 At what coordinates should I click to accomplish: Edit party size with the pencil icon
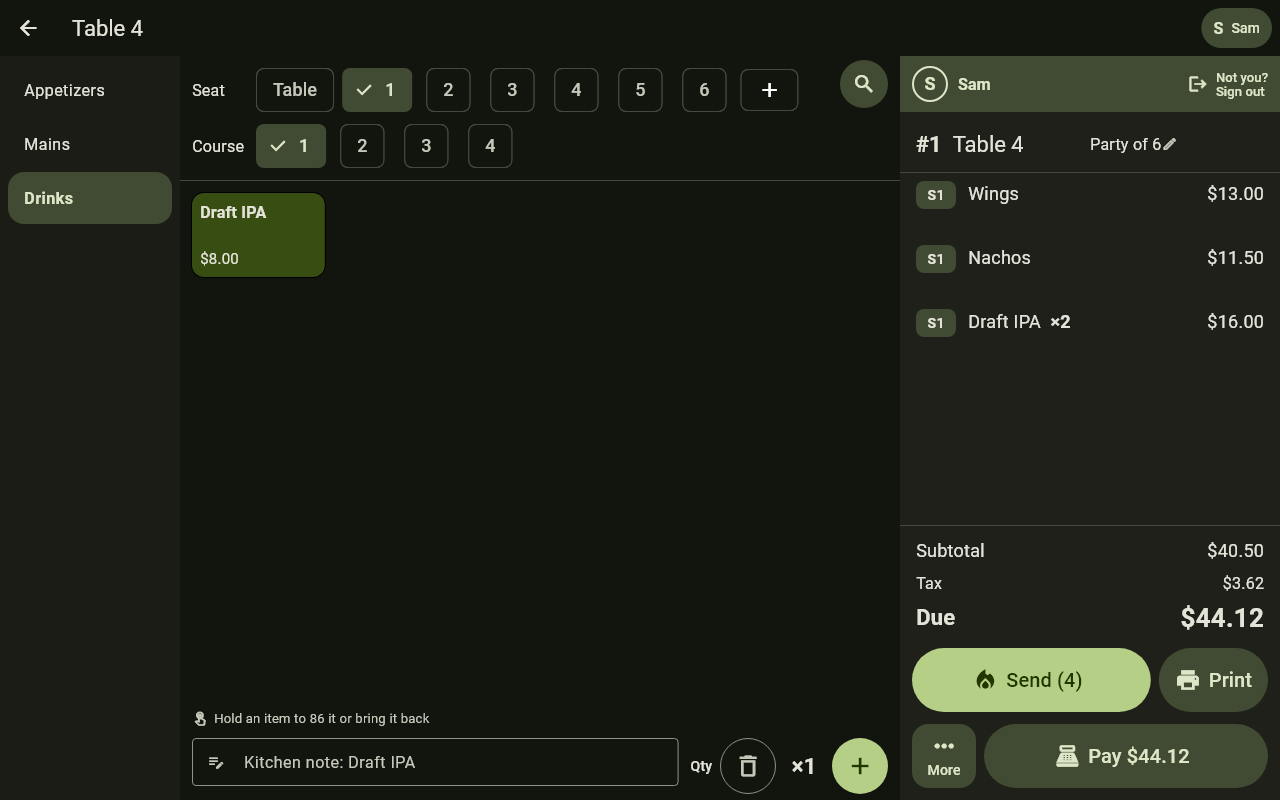pos(1169,144)
